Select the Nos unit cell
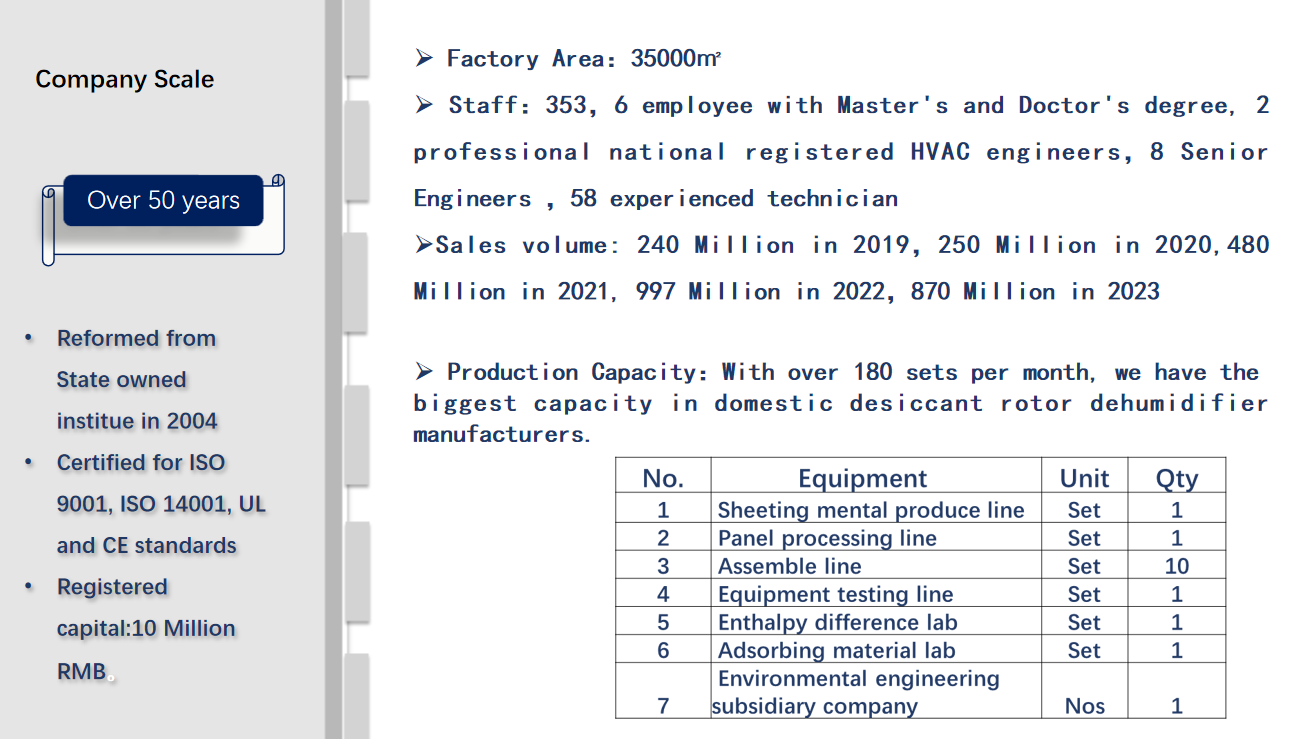 point(1084,706)
